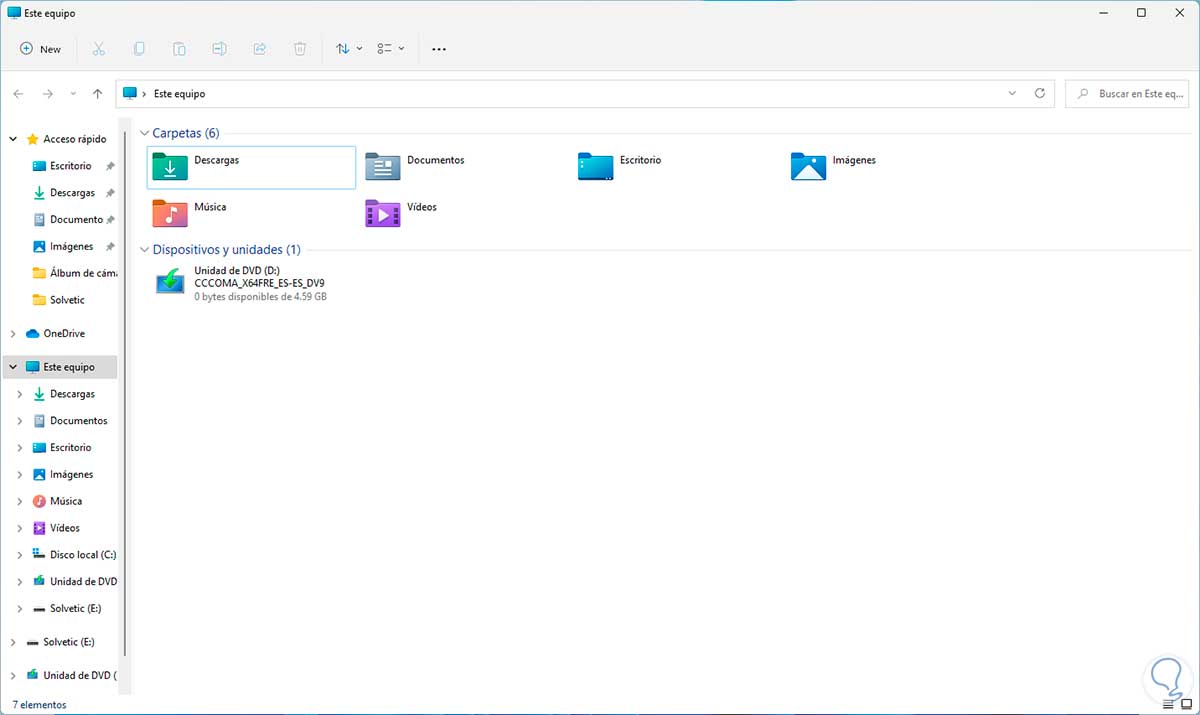Click the Pin icon beside Escritorio
This screenshot has height=715, width=1200.
point(110,166)
